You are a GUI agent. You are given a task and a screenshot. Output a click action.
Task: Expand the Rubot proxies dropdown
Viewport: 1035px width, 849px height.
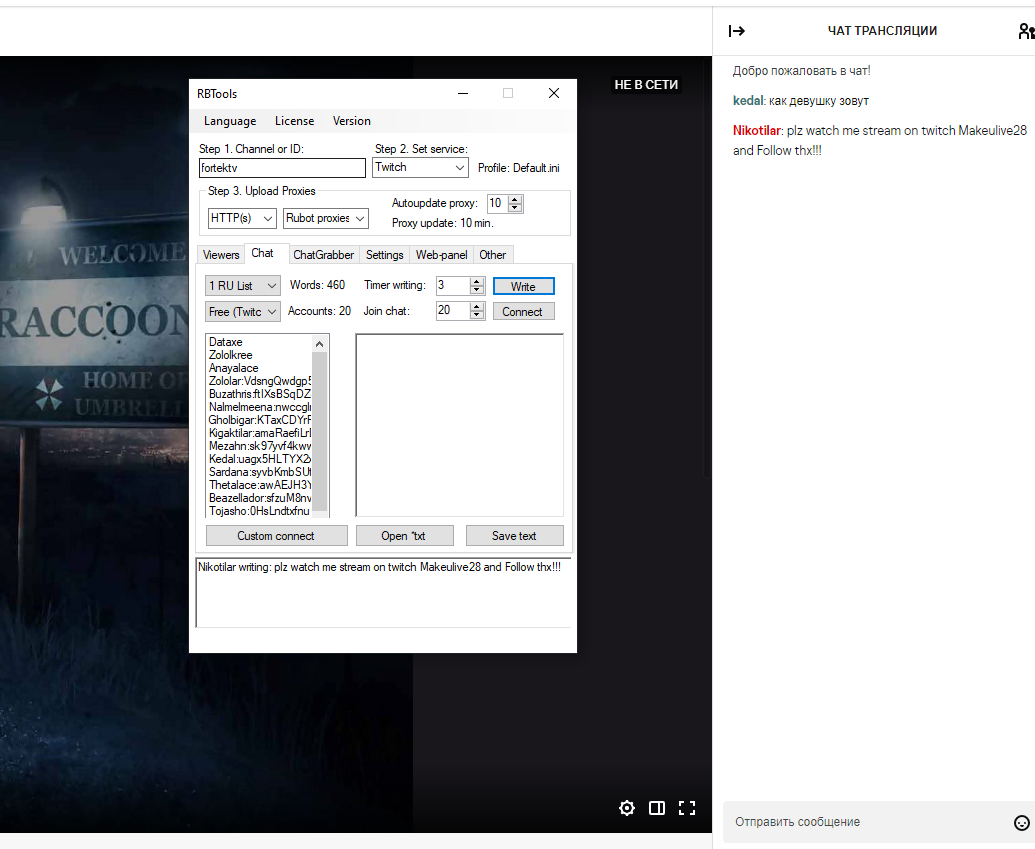[326, 218]
